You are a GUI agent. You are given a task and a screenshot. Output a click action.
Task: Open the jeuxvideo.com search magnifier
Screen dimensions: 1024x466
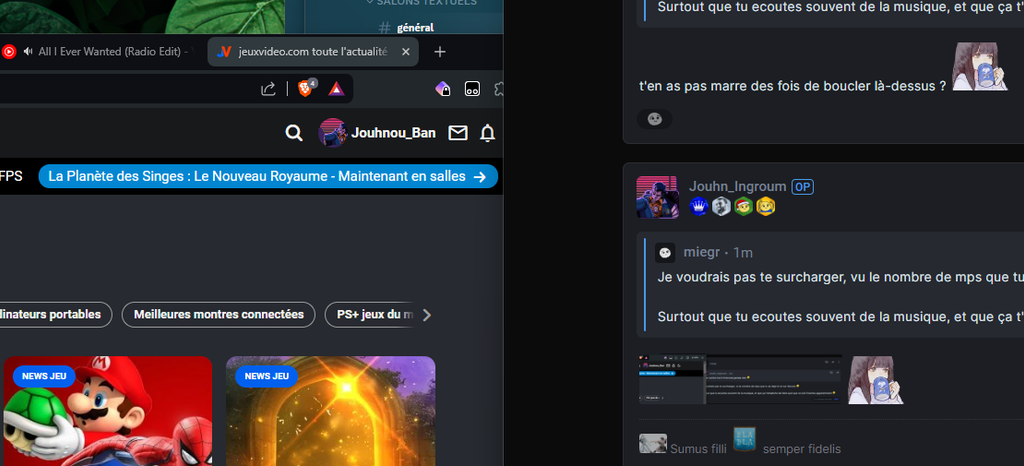click(x=294, y=133)
